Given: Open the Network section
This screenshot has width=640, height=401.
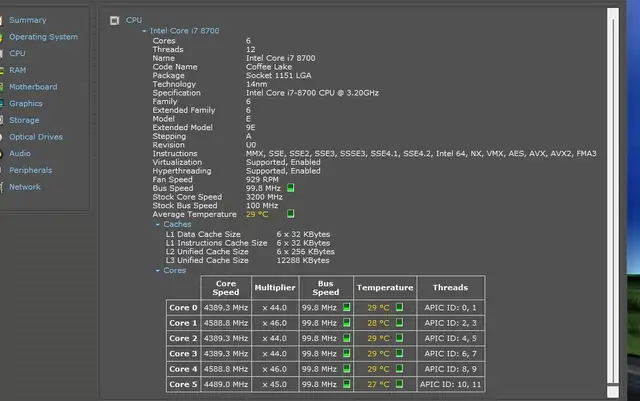Looking at the screenshot, I should [x=25, y=187].
